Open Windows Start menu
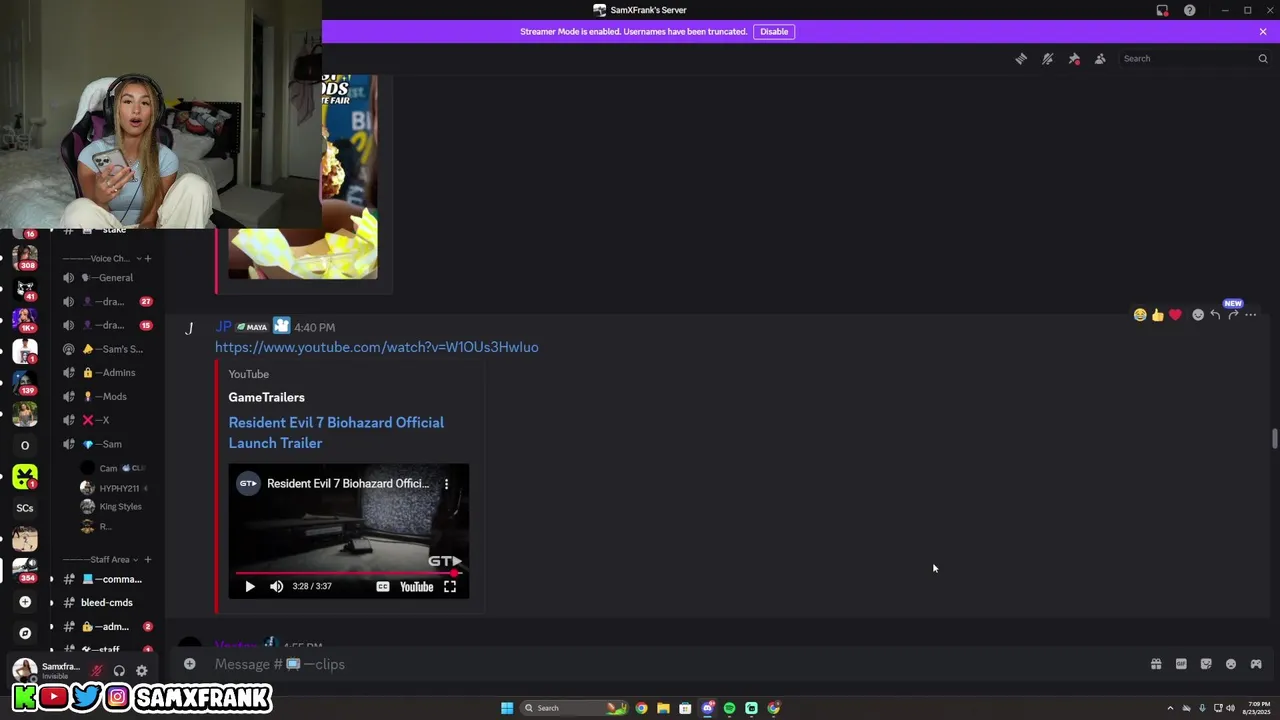The width and height of the screenshot is (1280, 720). (507, 708)
